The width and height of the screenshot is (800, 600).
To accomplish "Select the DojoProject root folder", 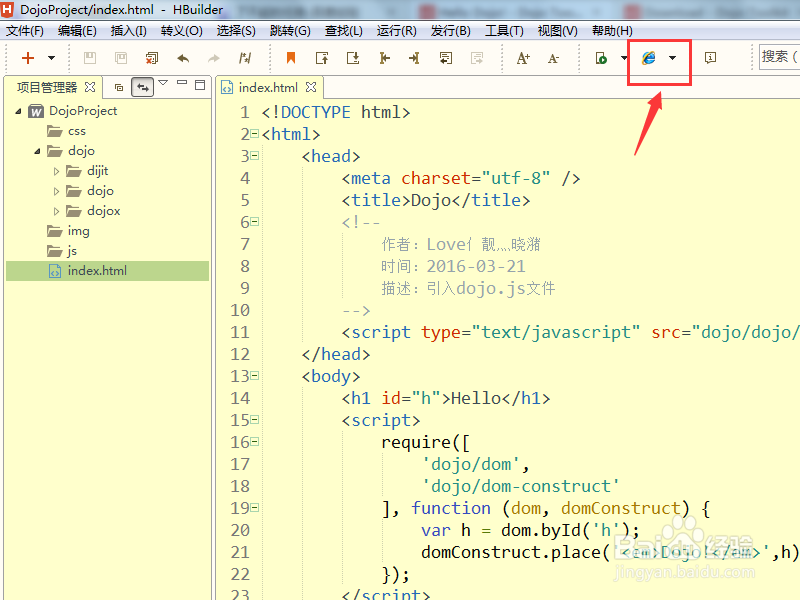I will pyautogui.click(x=83, y=111).
